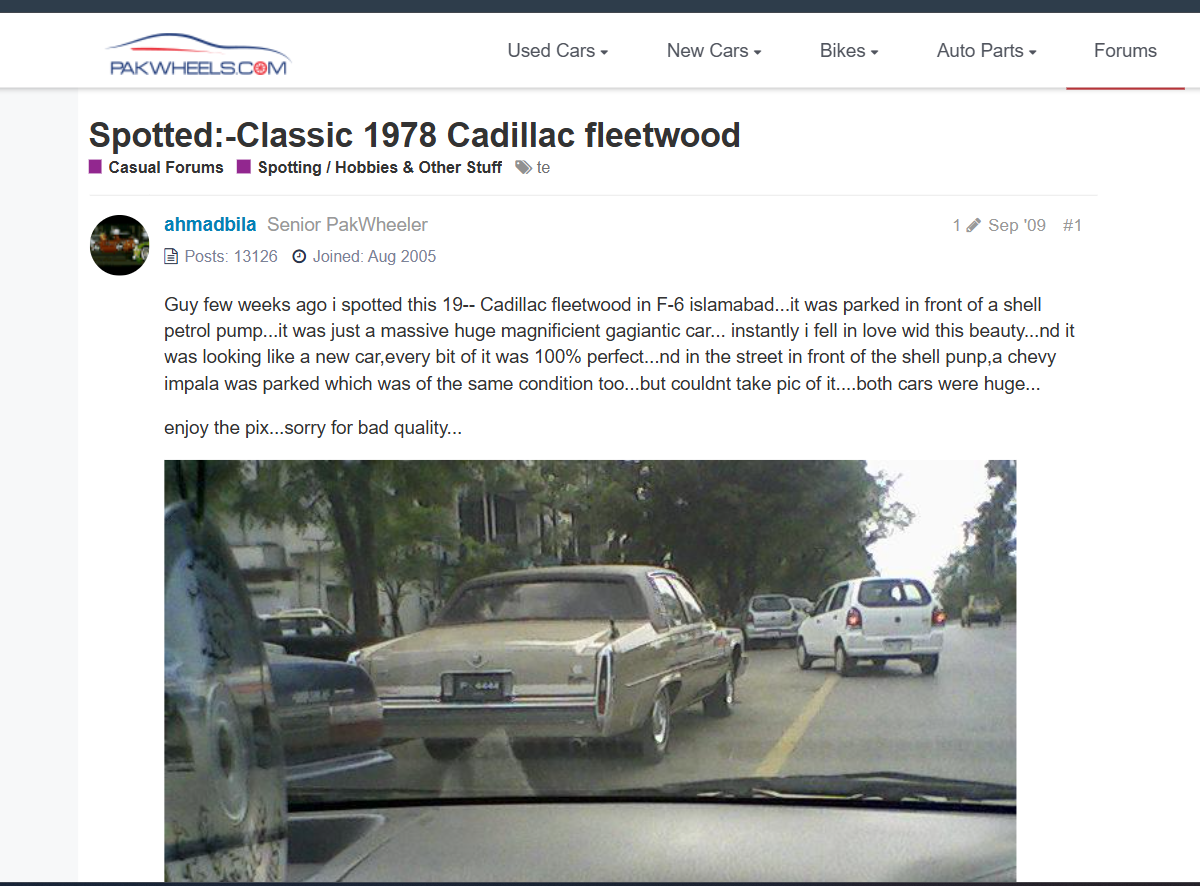1200x886 pixels.
Task: Click the tag icon beside 'te'
Action: tap(523, 168)
